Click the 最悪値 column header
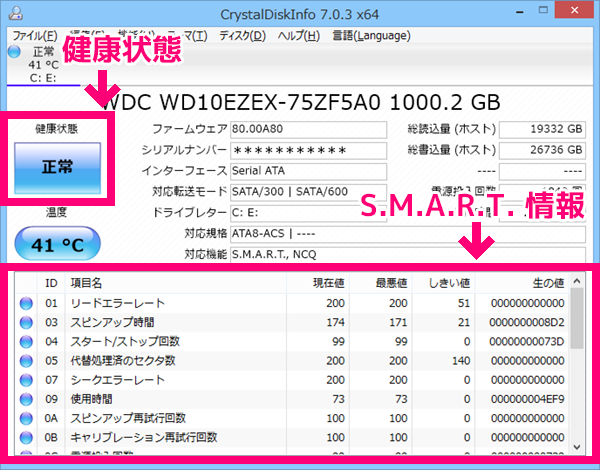Viewport: 600px width, 470px height. [381, 283]
